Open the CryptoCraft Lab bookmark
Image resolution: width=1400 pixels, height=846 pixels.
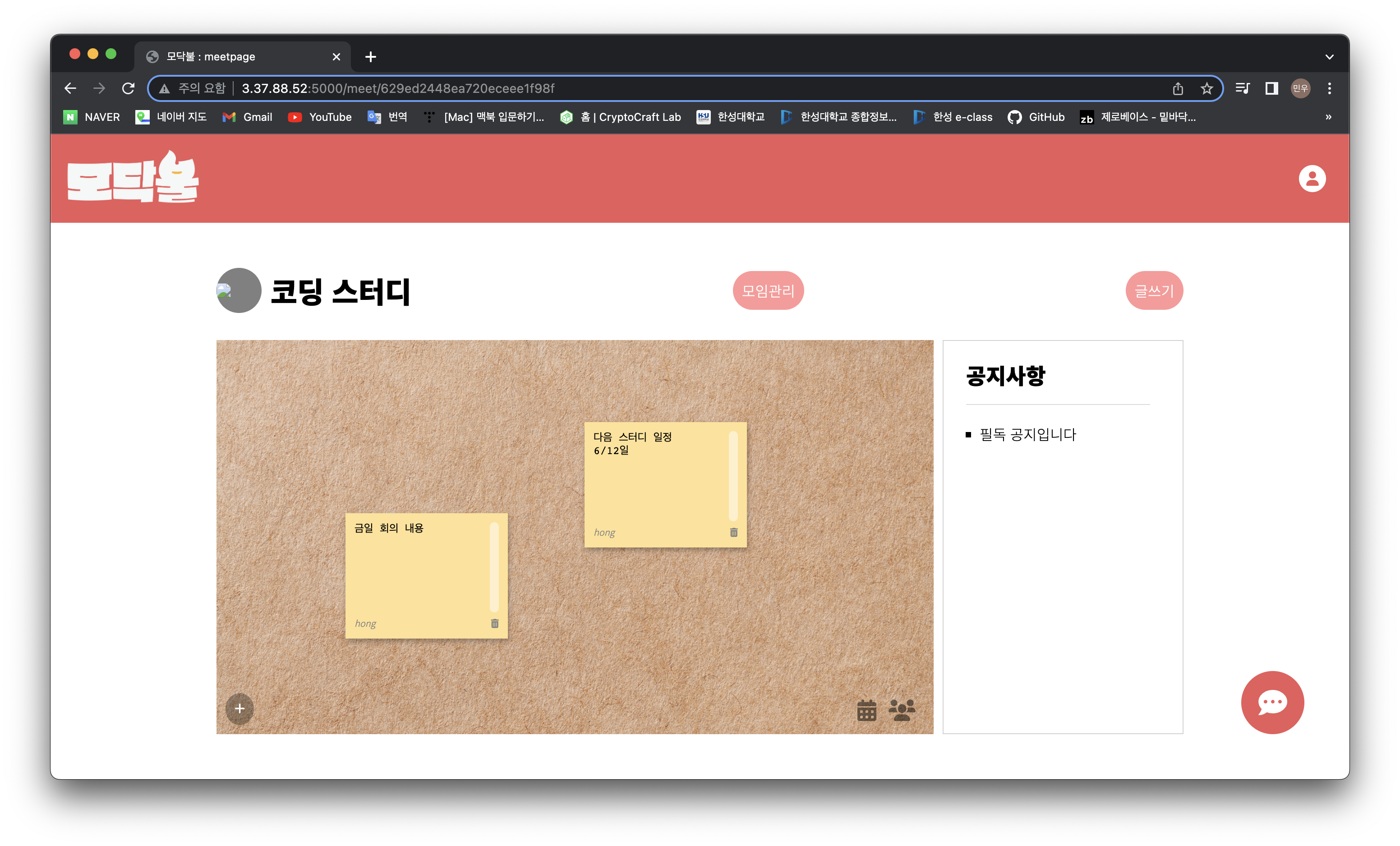[620, 117]
